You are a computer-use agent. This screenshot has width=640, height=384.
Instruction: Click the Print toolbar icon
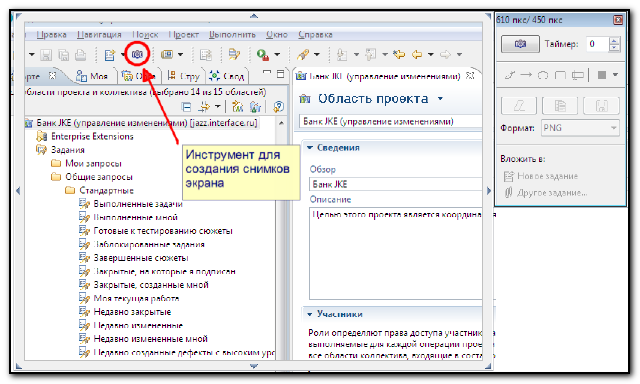[x=81, y=55]
